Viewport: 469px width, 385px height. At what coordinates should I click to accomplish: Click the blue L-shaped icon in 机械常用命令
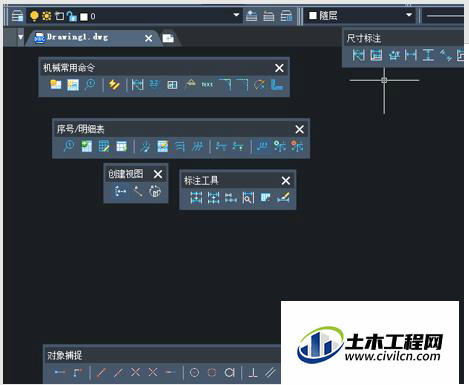(x=277, y=85)
